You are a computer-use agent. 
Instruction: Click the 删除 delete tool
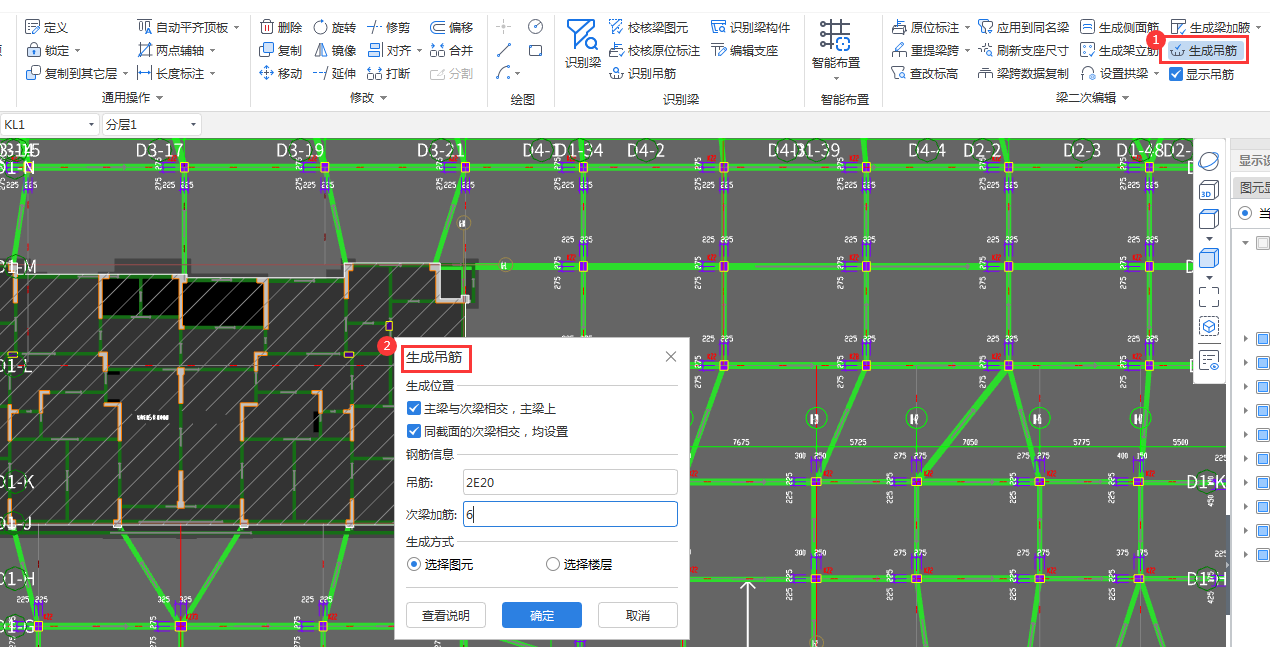point(280,27)
